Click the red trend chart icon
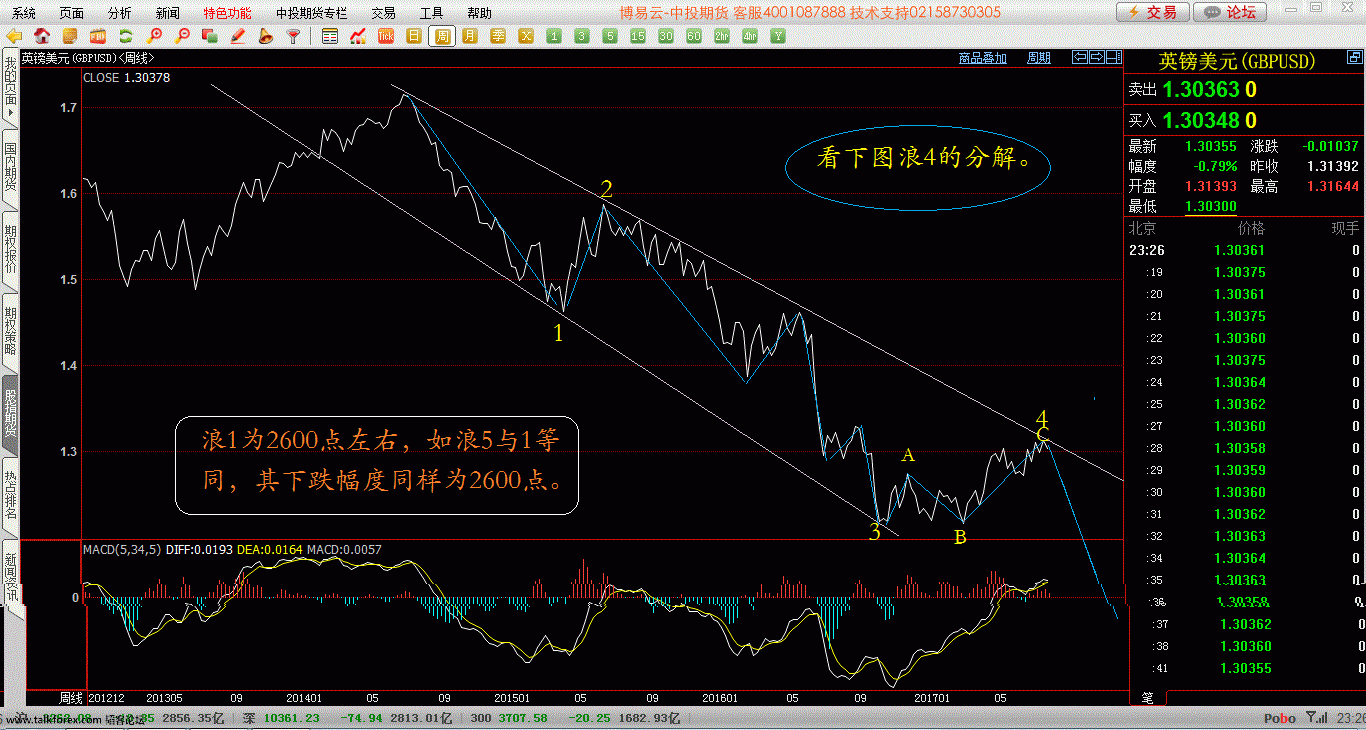 pyautogui.click(x=358, y=36)
